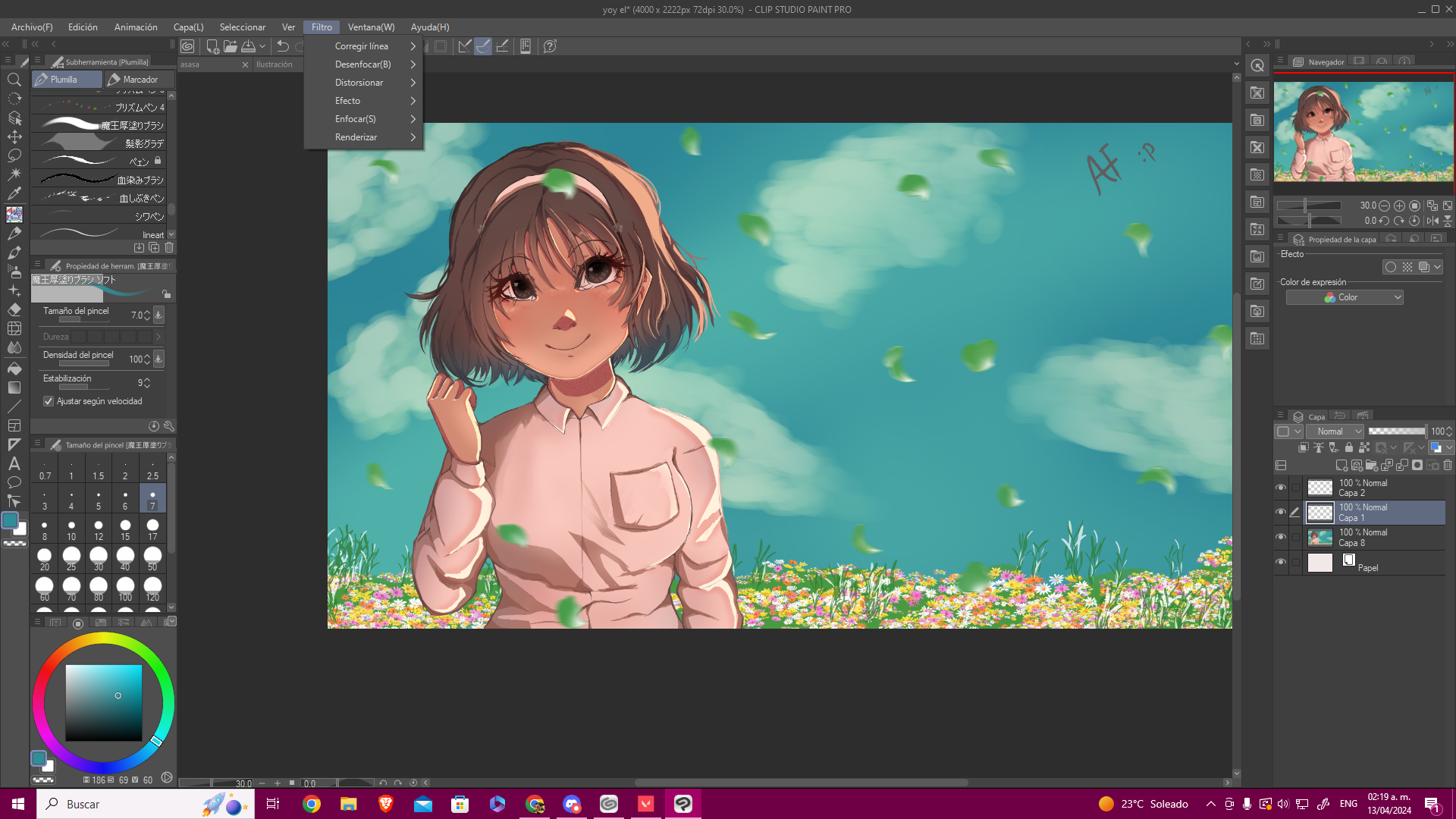
Task: Select the Lasso selection tool
Action: pos(14,155)
